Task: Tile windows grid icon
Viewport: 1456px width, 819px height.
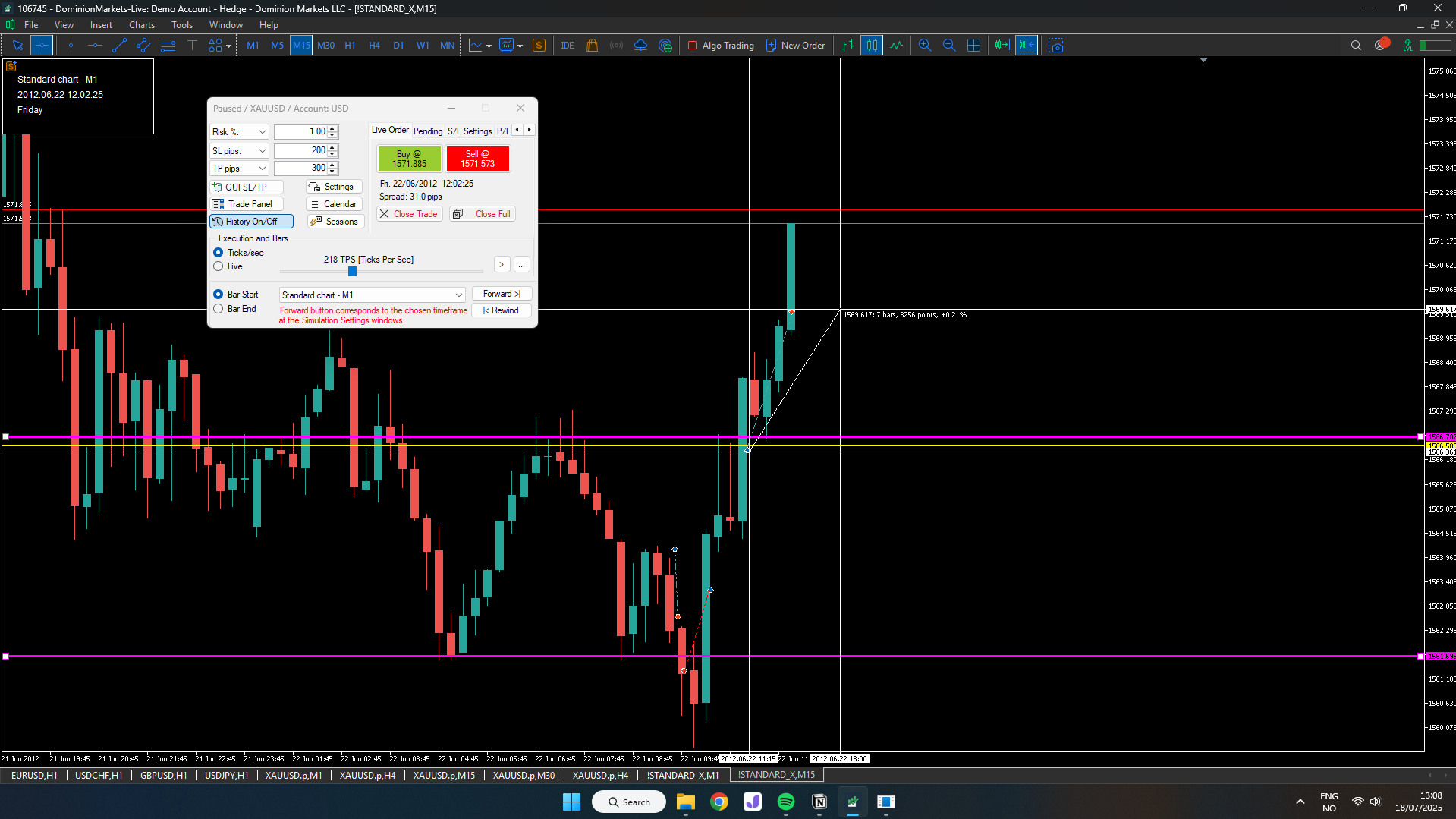Action: pos(973,46)
